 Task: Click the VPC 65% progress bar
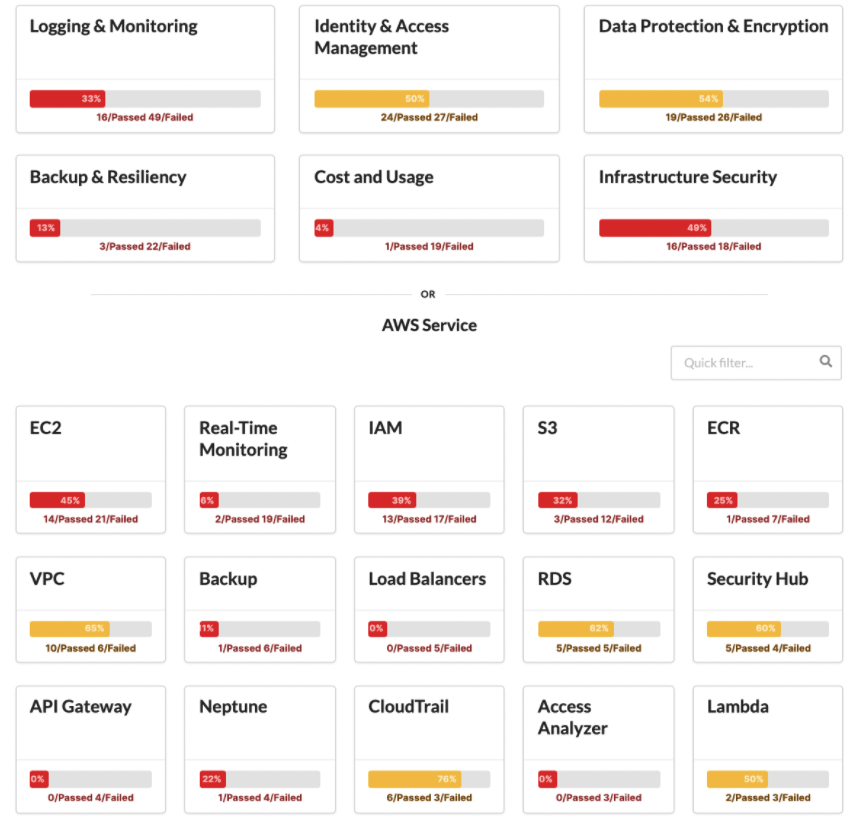(x=91, y=629)
